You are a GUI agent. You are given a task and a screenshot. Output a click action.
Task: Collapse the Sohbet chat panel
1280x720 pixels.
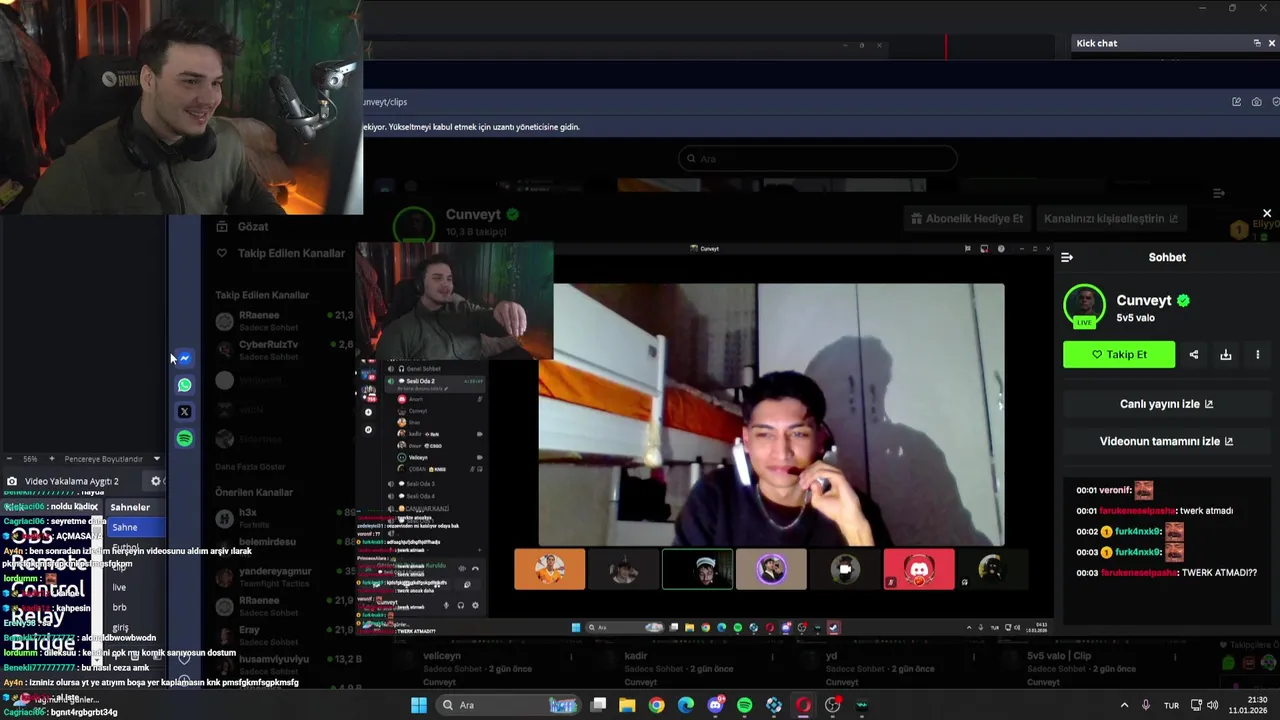click(x=1067, y=257)
